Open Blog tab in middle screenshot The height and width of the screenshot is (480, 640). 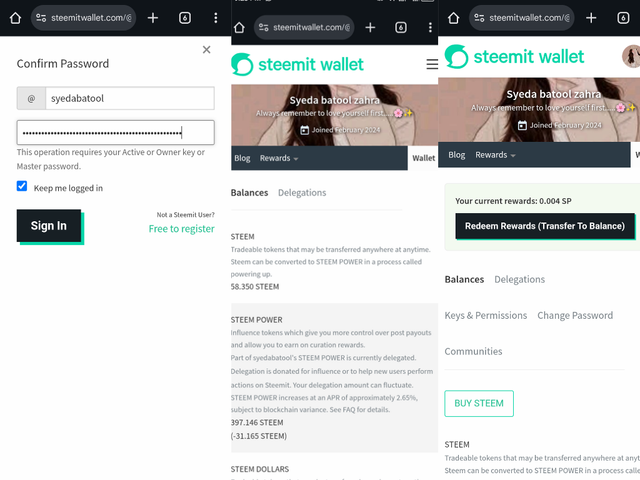click(242, 158)
